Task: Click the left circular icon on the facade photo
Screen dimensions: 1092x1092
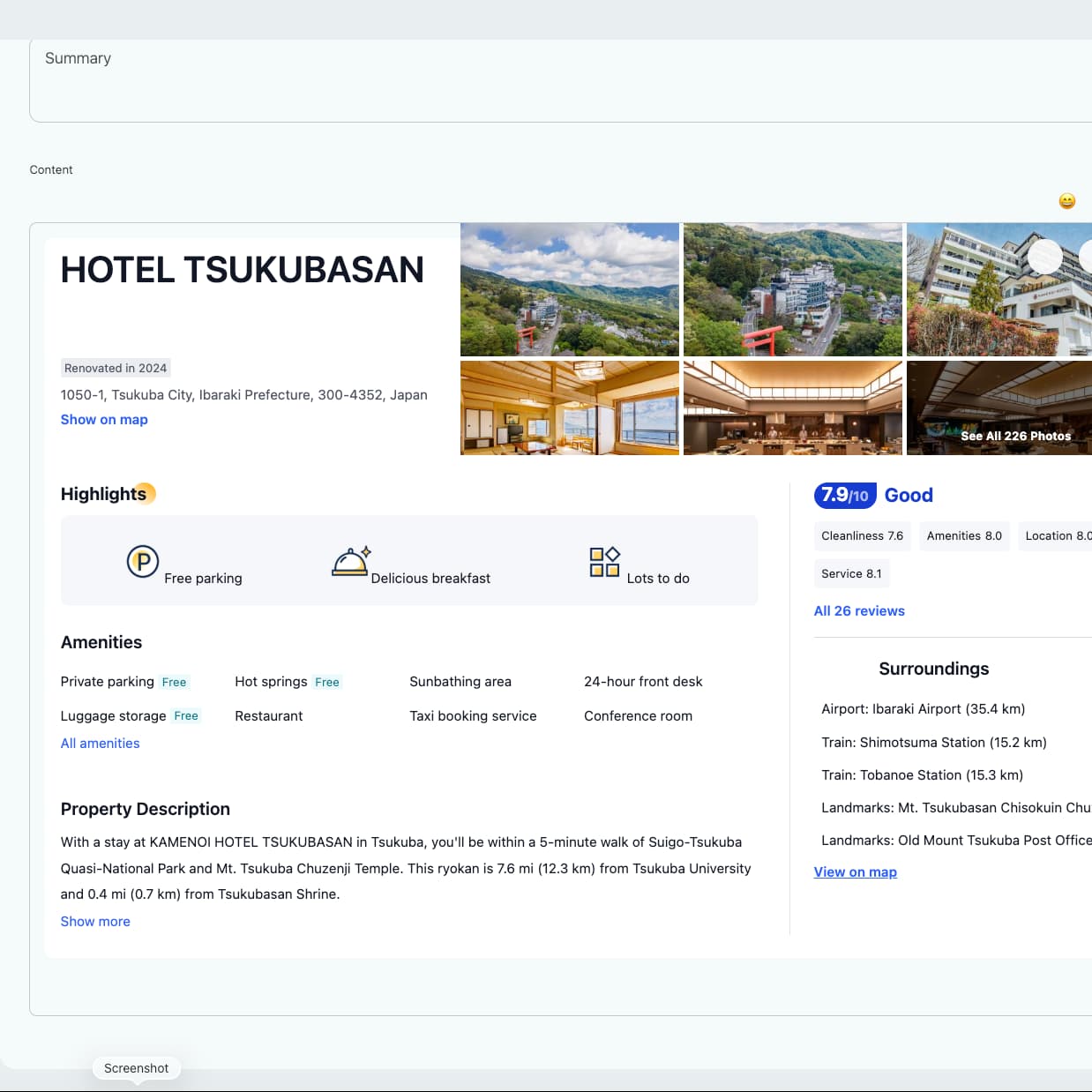Action: click(1045, 256)
